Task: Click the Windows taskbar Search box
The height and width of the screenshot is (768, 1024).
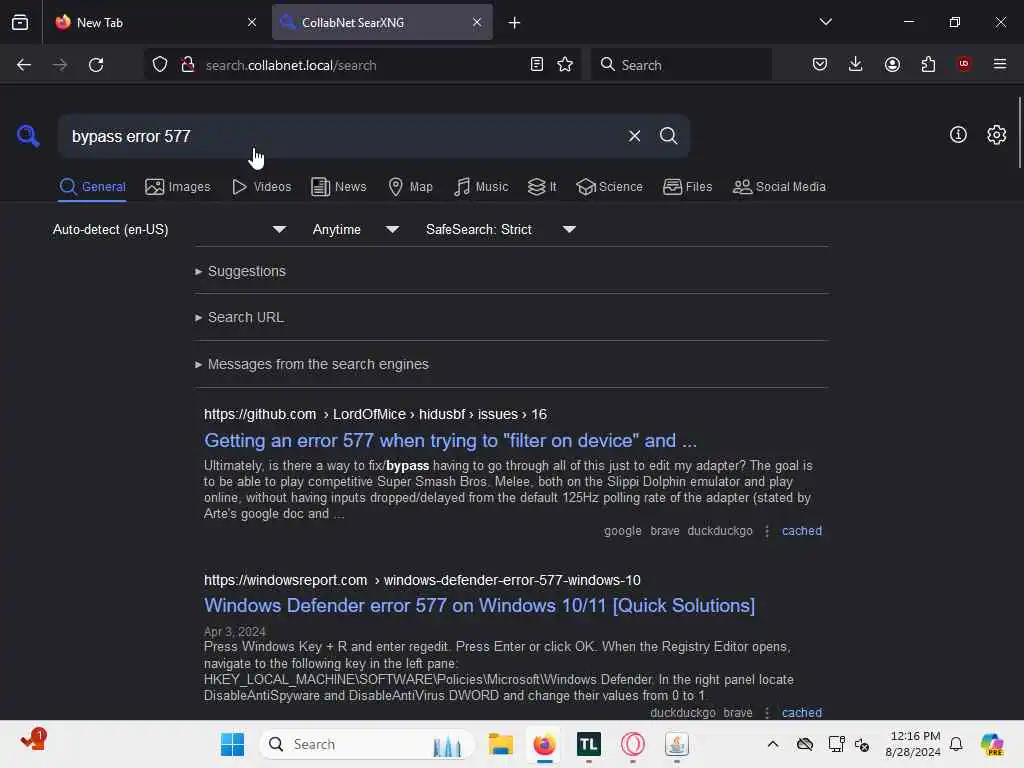Action: tap(368, 744)
